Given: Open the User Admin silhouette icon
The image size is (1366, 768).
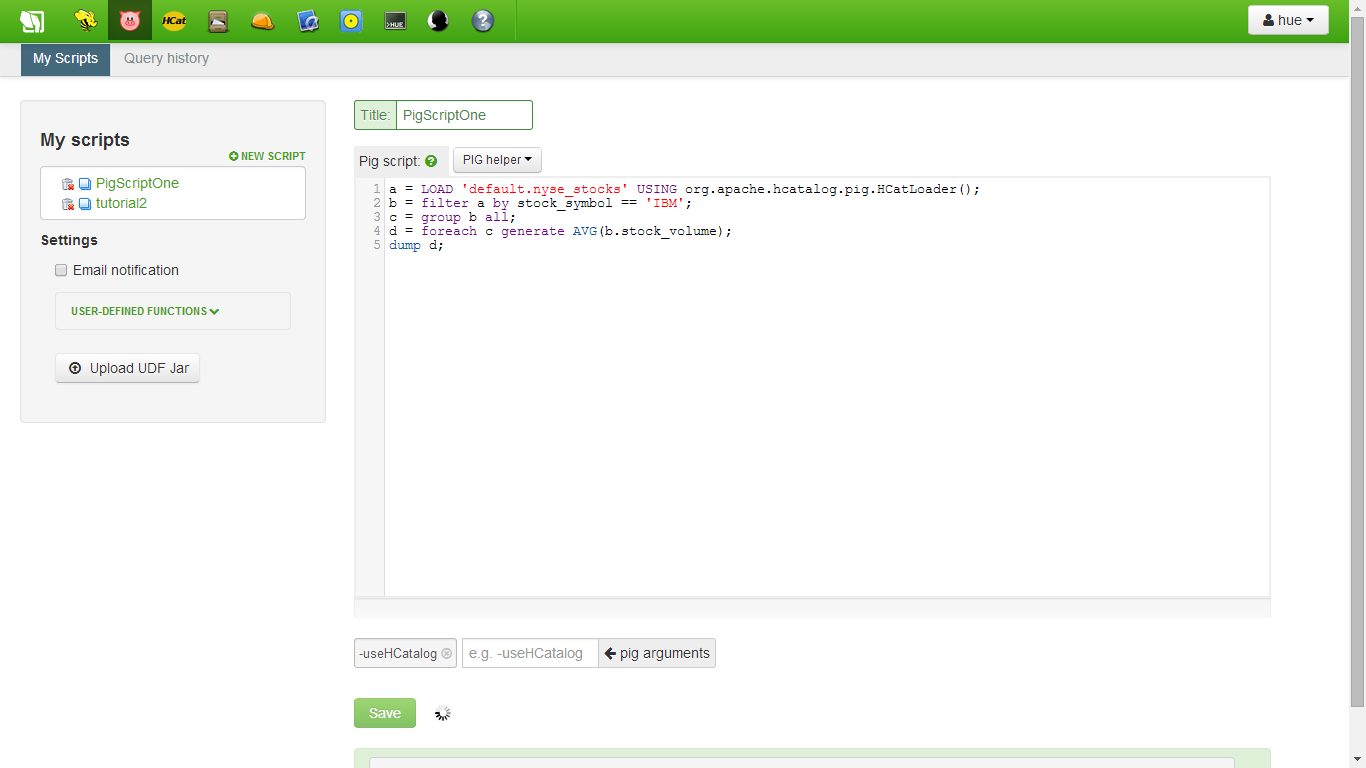Looking at the screenshot, I should click(x=438, y=20).
